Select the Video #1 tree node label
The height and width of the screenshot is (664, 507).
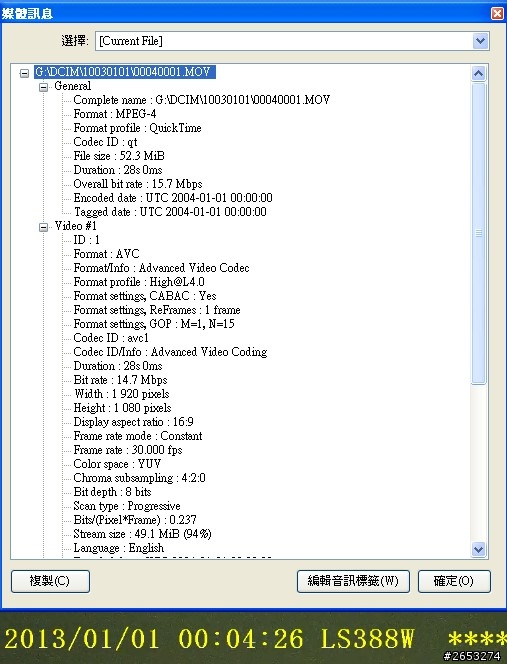coord(75,226)
